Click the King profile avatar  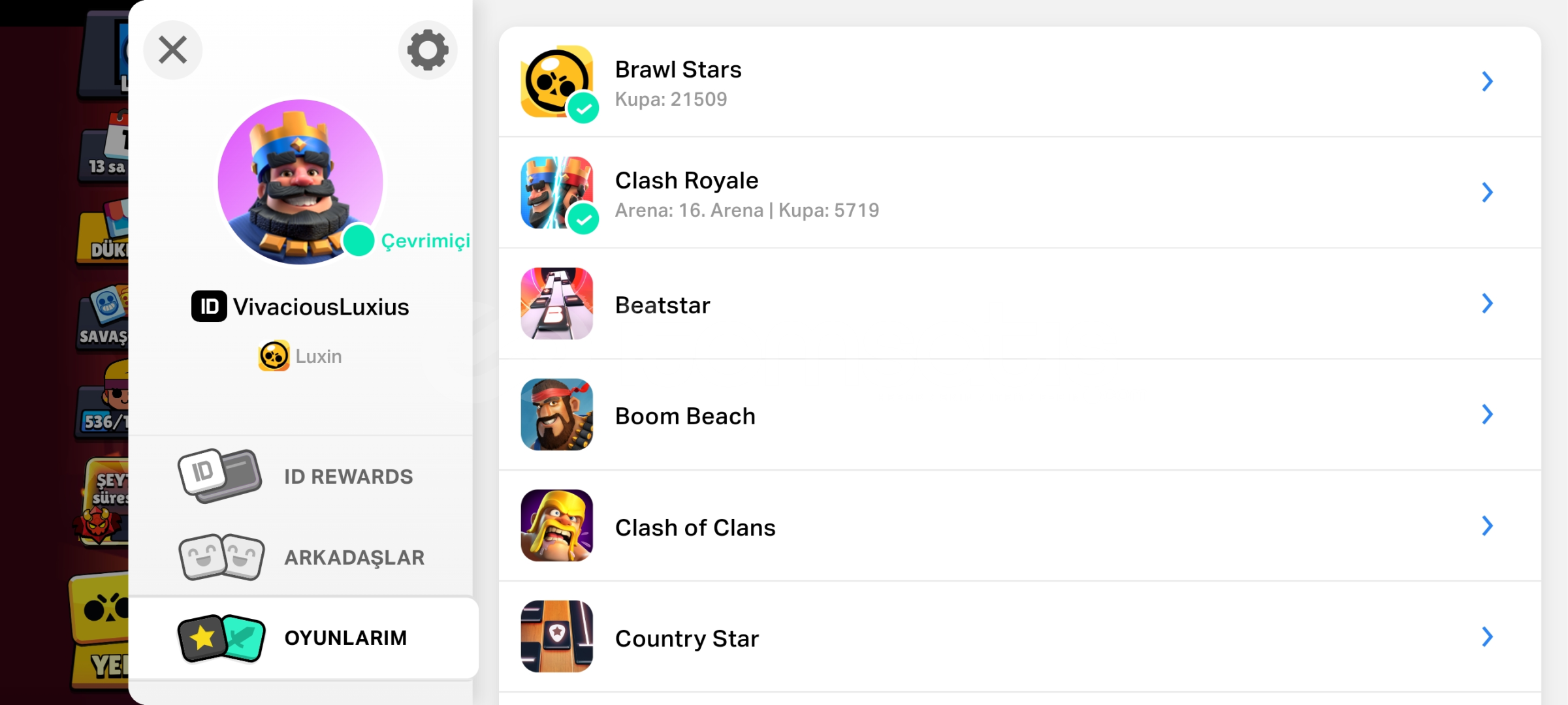point(300,182)
